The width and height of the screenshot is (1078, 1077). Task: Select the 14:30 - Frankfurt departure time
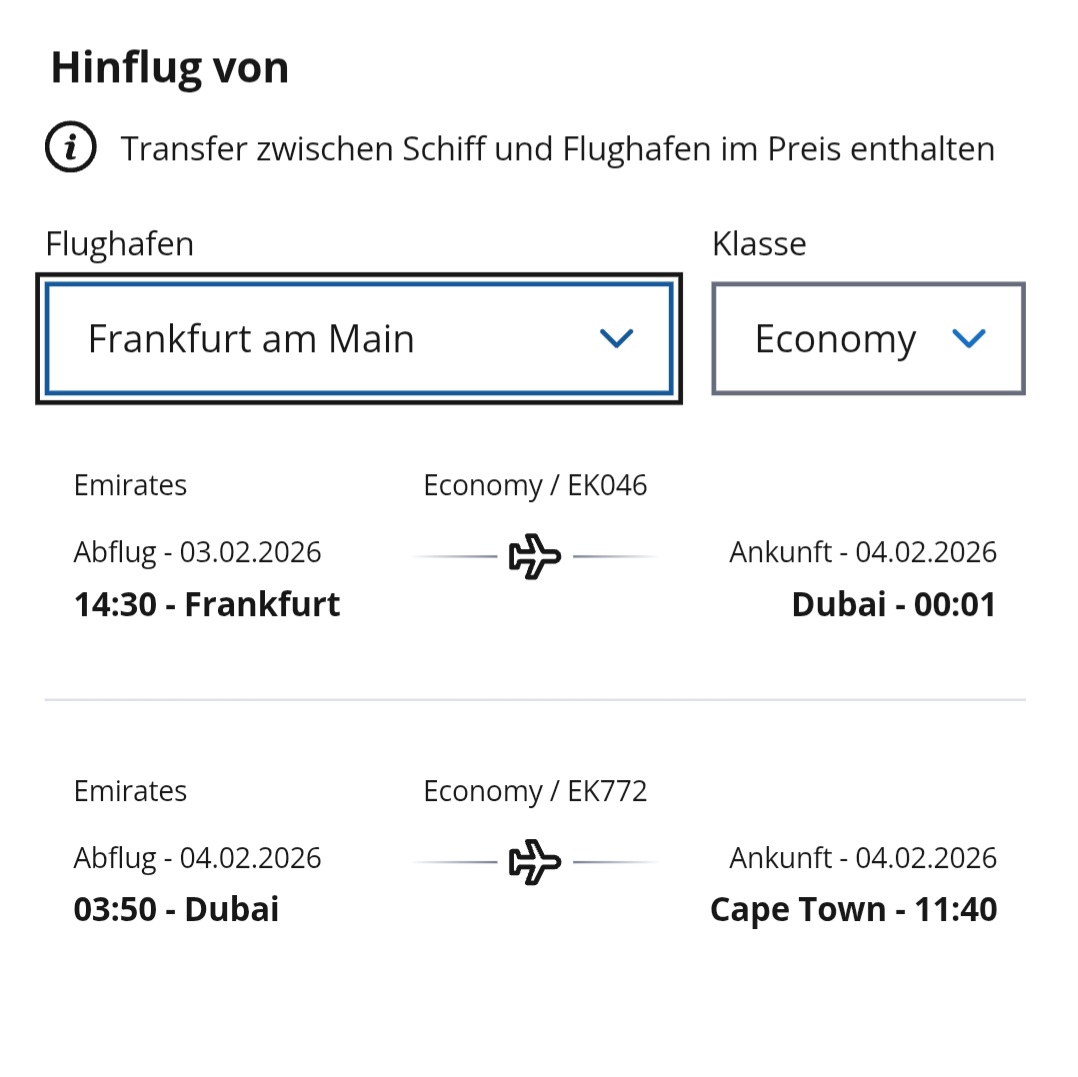[x=207, y=605]
